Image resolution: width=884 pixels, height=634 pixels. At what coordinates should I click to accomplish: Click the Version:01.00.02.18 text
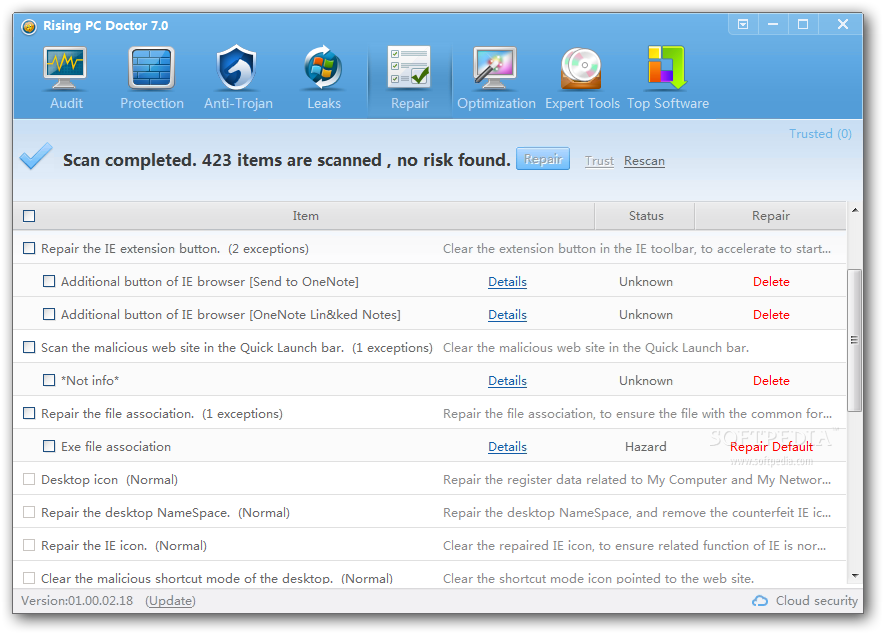point(77,601)
